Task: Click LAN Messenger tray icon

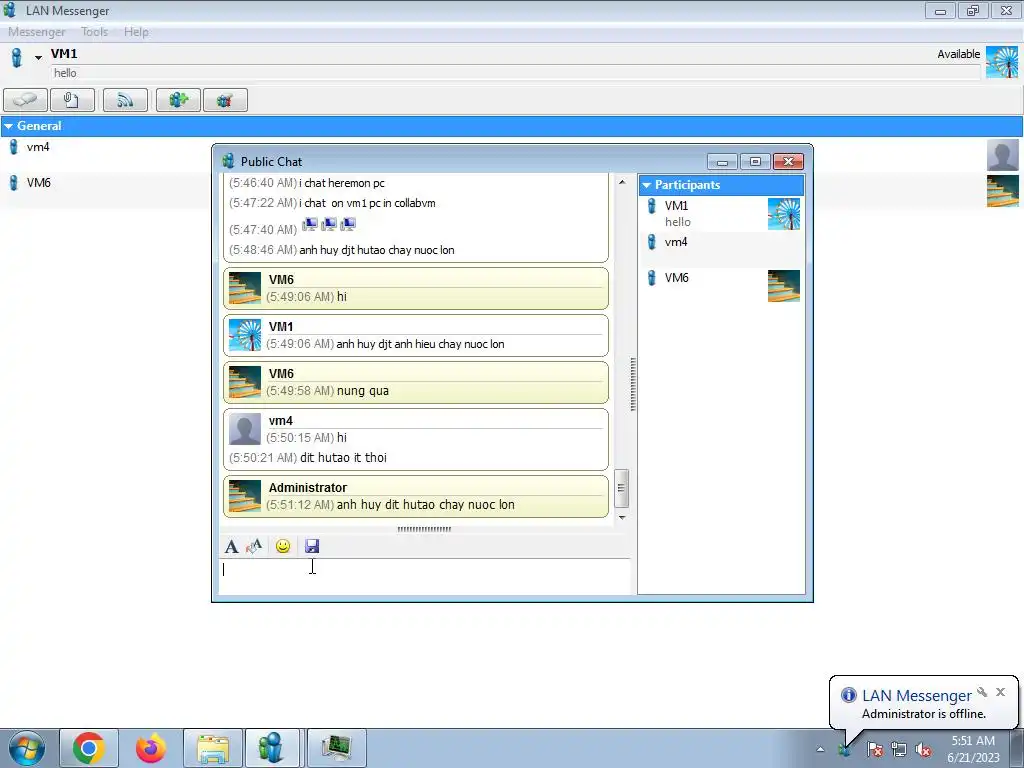Action: (844, 749)
